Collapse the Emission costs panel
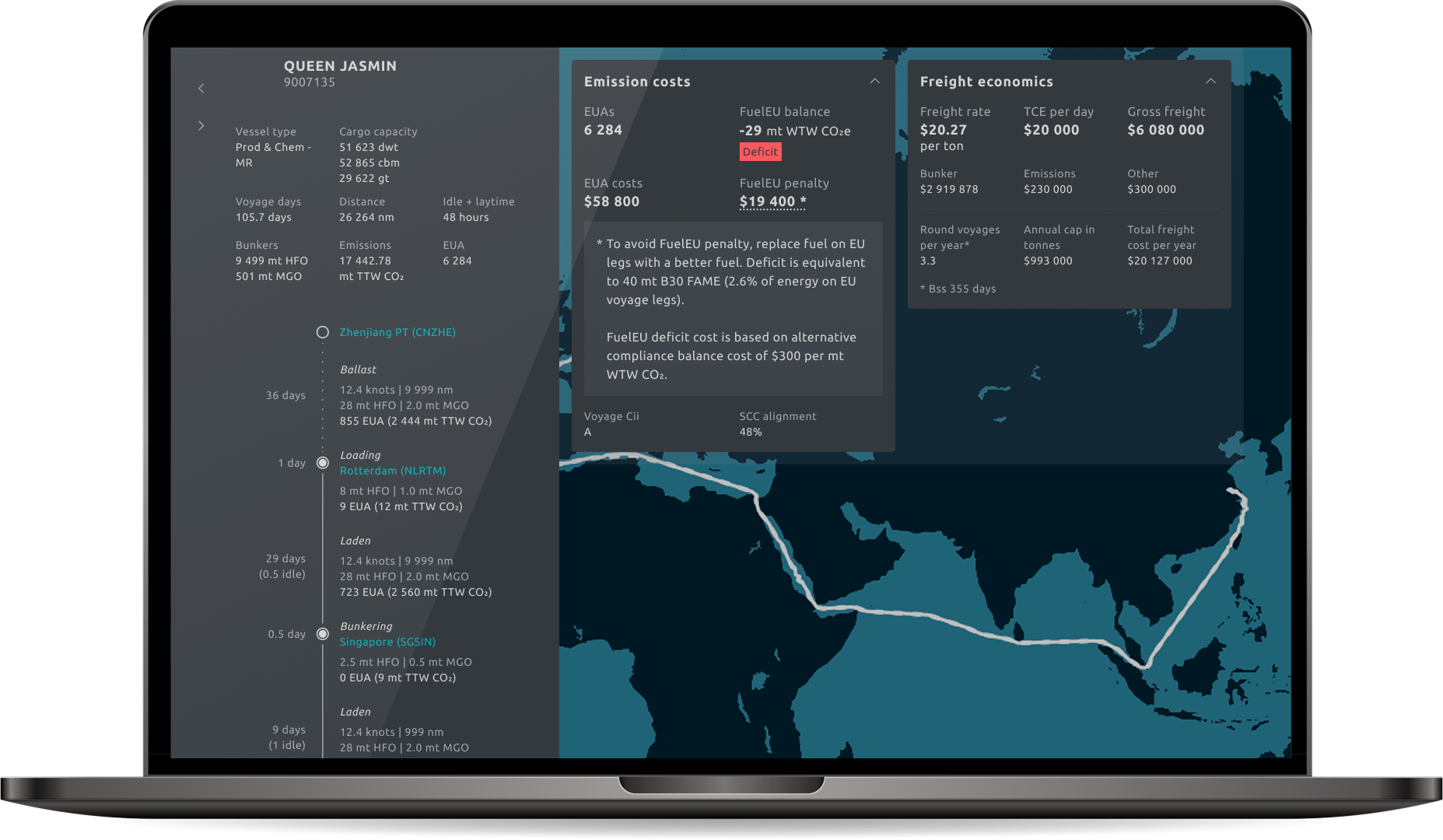 (x=874, y=82)
